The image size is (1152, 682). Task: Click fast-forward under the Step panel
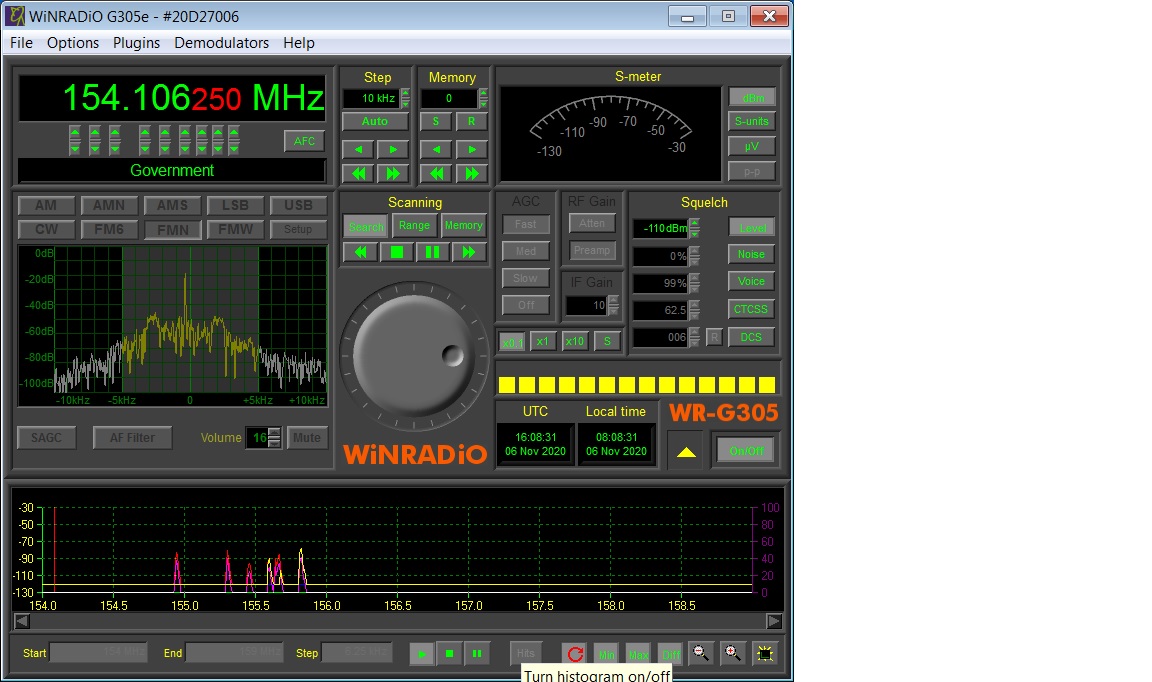pyautogui.click(x=392, y=173)
